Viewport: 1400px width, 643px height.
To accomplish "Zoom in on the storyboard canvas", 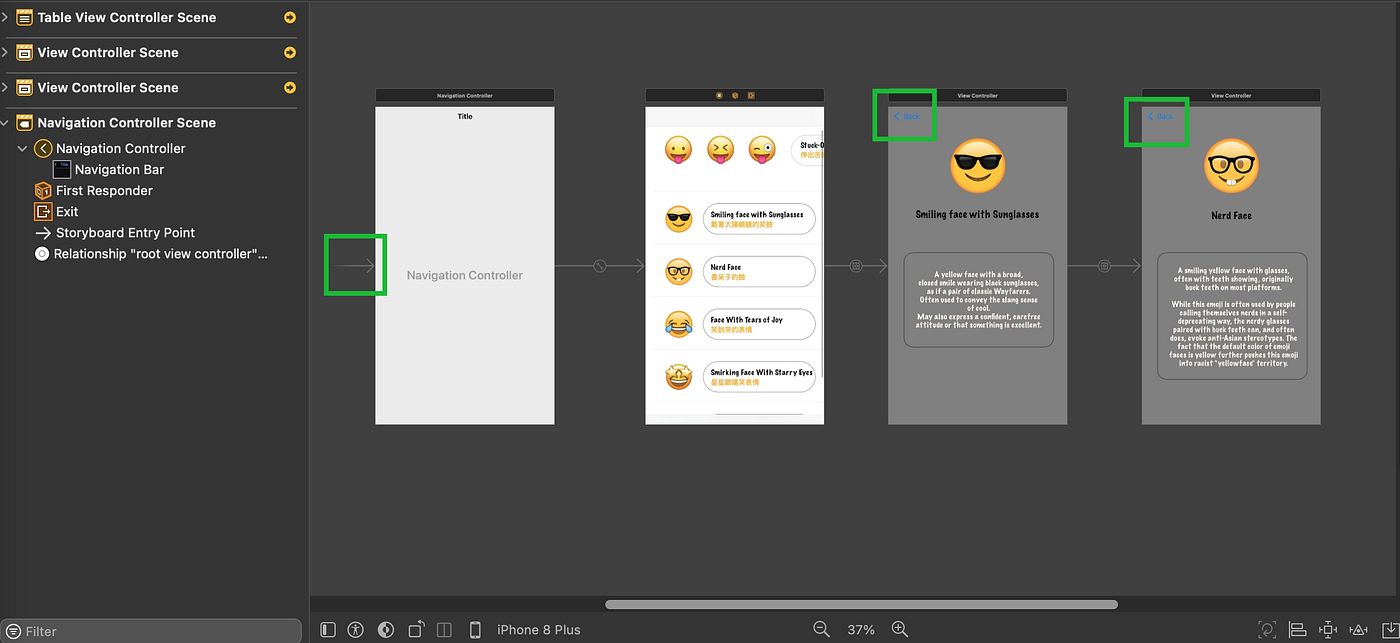I will [900, 629].
